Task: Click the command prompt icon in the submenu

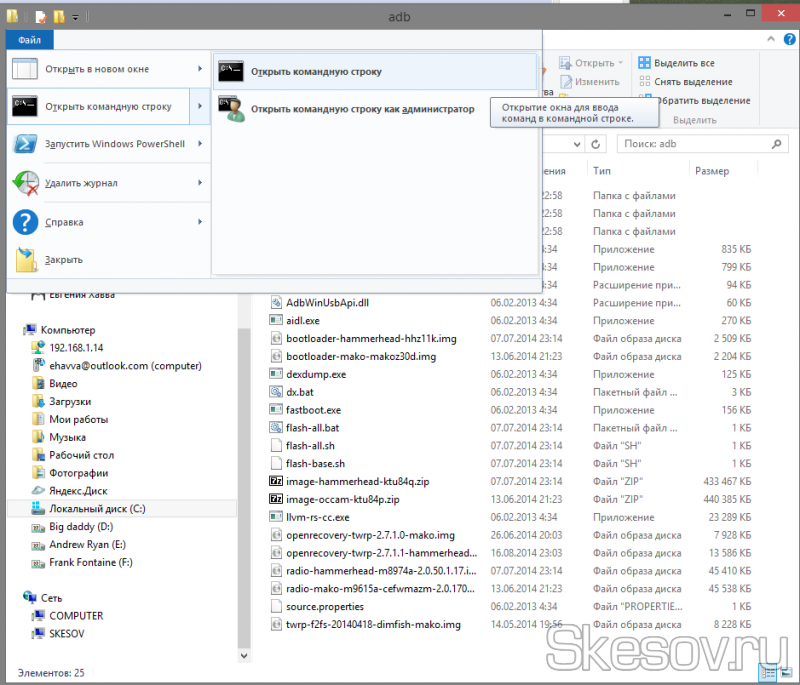Action: point(231,71)
